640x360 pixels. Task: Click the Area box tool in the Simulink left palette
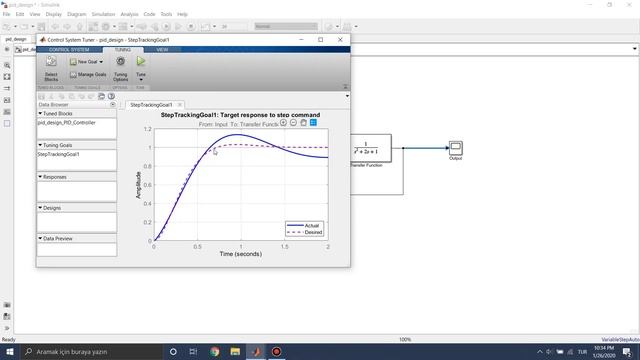click(7, 123)
